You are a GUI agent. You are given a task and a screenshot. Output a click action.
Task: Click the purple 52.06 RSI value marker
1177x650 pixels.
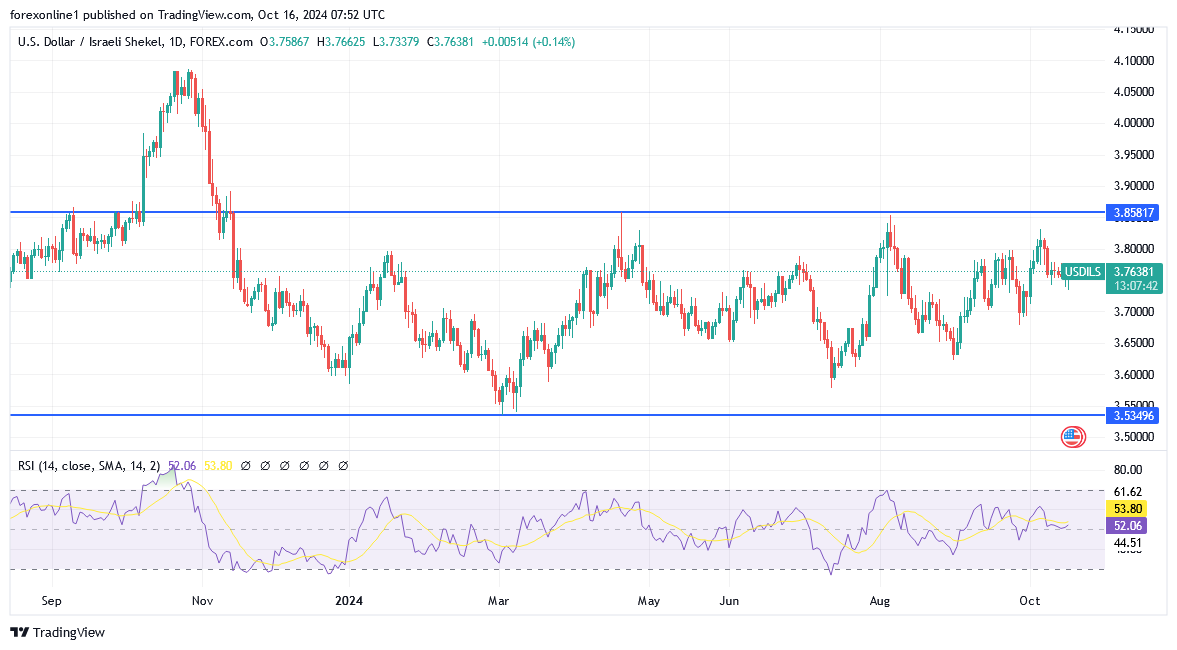pyautogui.click(x=1127, y=524)
